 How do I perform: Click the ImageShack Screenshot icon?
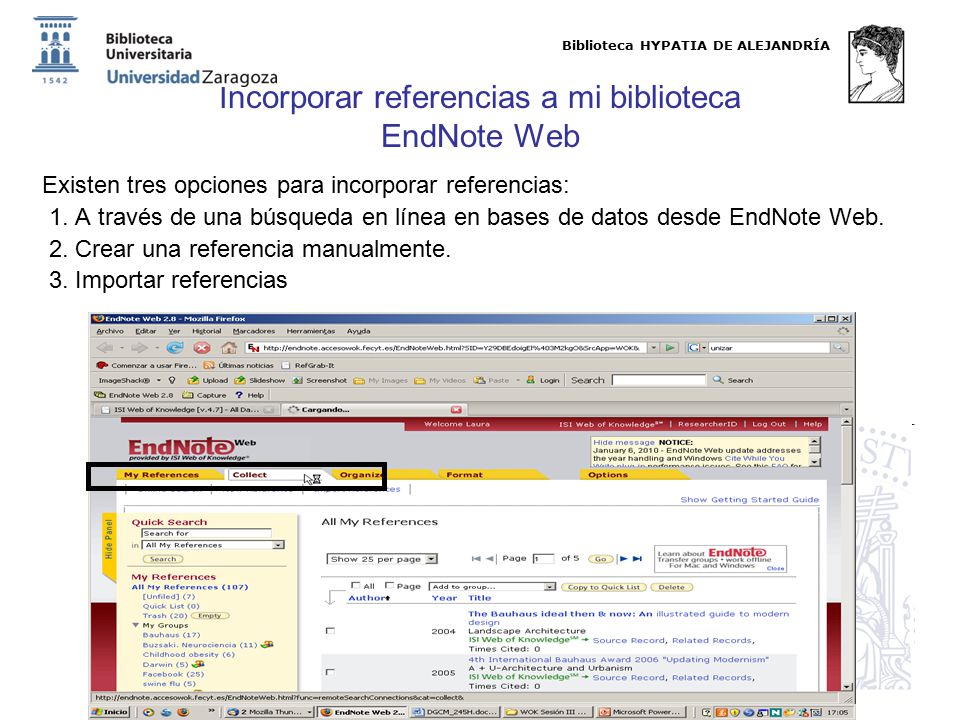coord(320,380)
